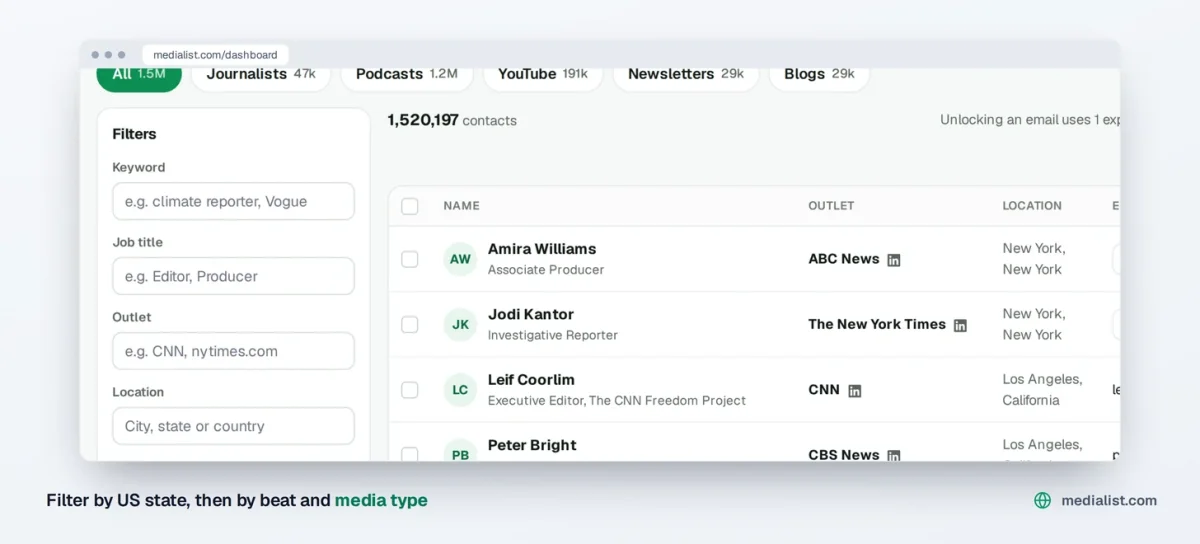Click the JK avatar for Jodi Kantor

click(460, 324)
